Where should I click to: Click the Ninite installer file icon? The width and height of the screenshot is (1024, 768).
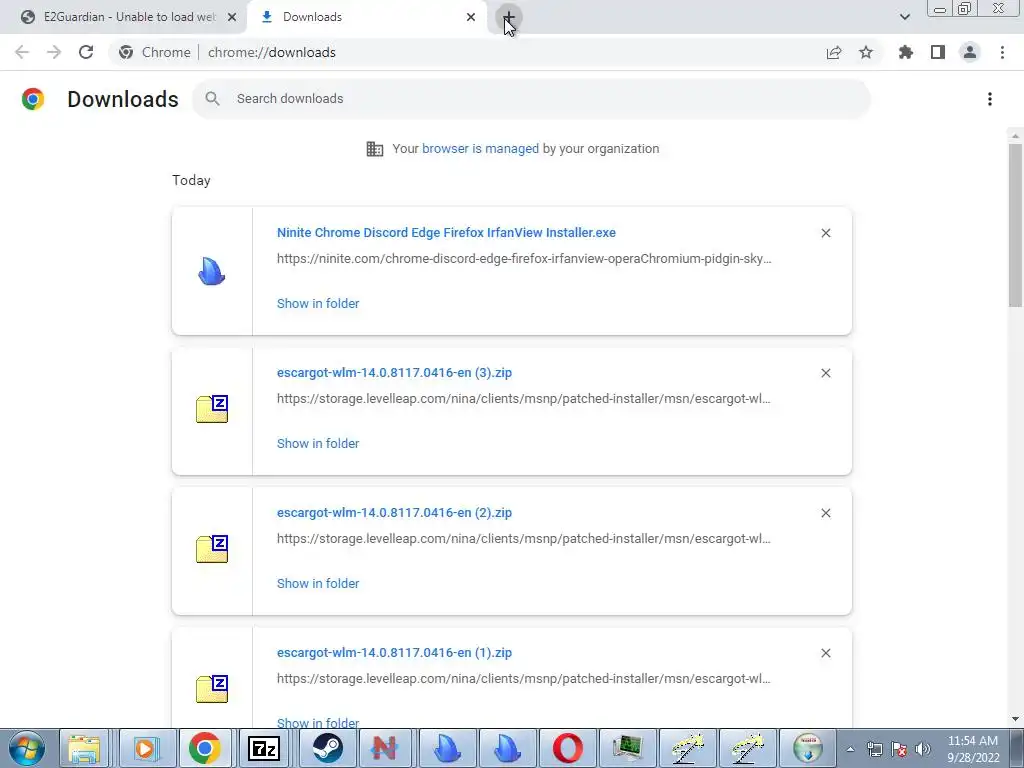[x=212, y=271]
